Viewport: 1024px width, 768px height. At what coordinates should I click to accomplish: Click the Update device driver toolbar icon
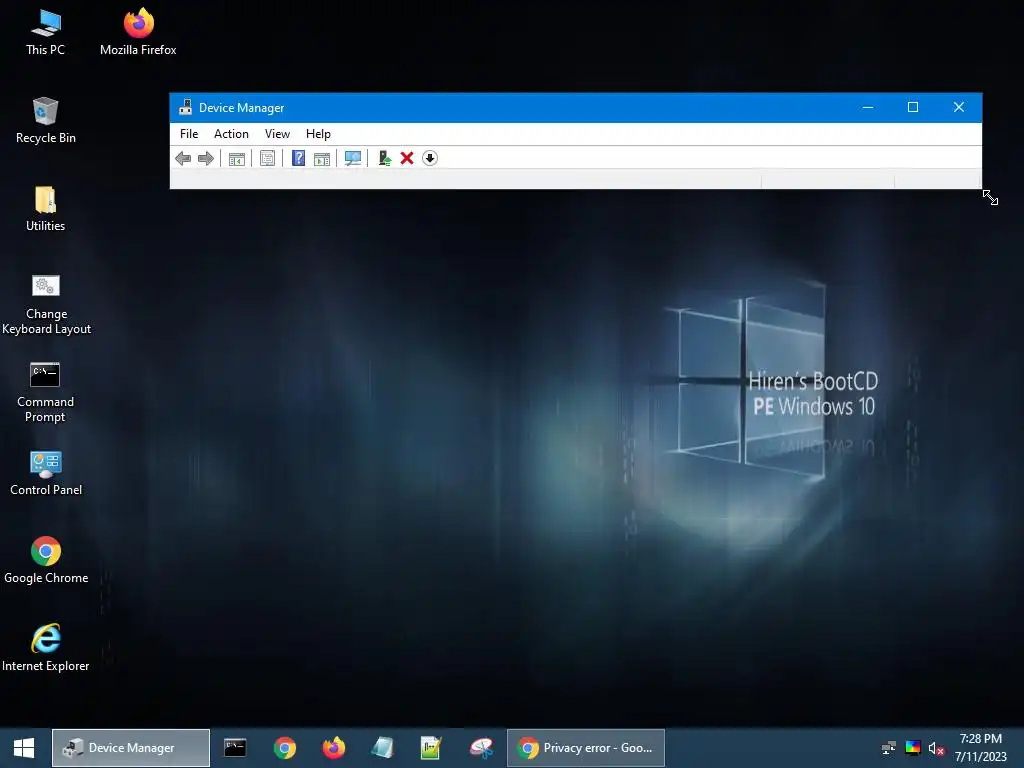[x=385, y=158]
